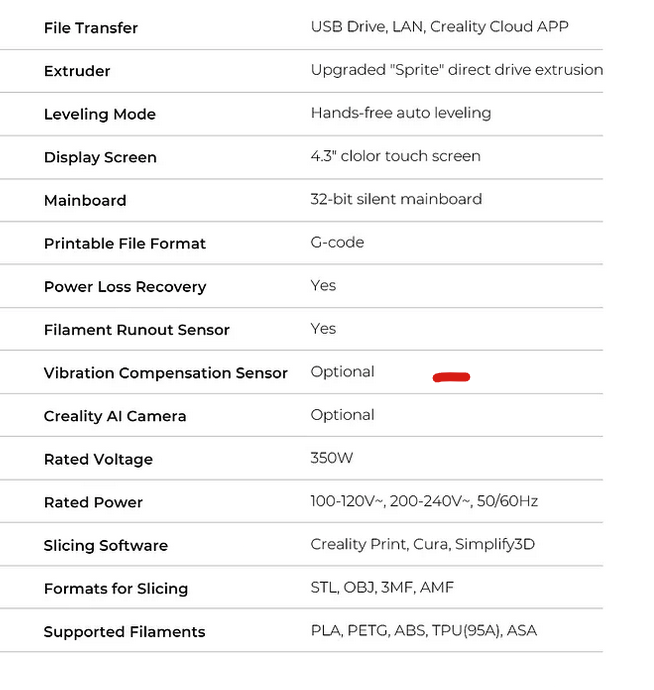Click '32-bit silent mainboard' text
The width and height of the screenshot is (654, 690).
pos(396,199)
